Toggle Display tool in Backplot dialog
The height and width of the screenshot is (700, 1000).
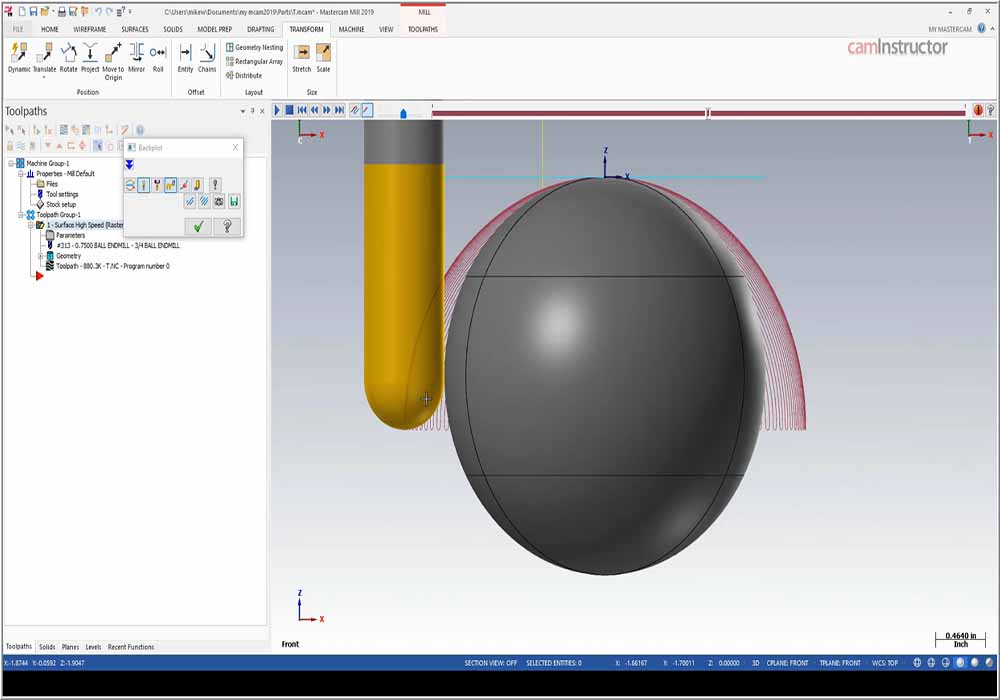click(x=144, y=185)
